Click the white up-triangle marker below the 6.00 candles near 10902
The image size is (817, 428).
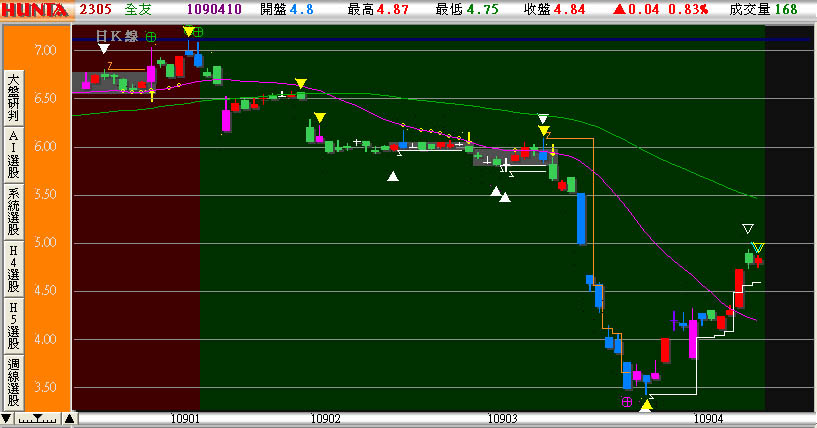[393, 176]
